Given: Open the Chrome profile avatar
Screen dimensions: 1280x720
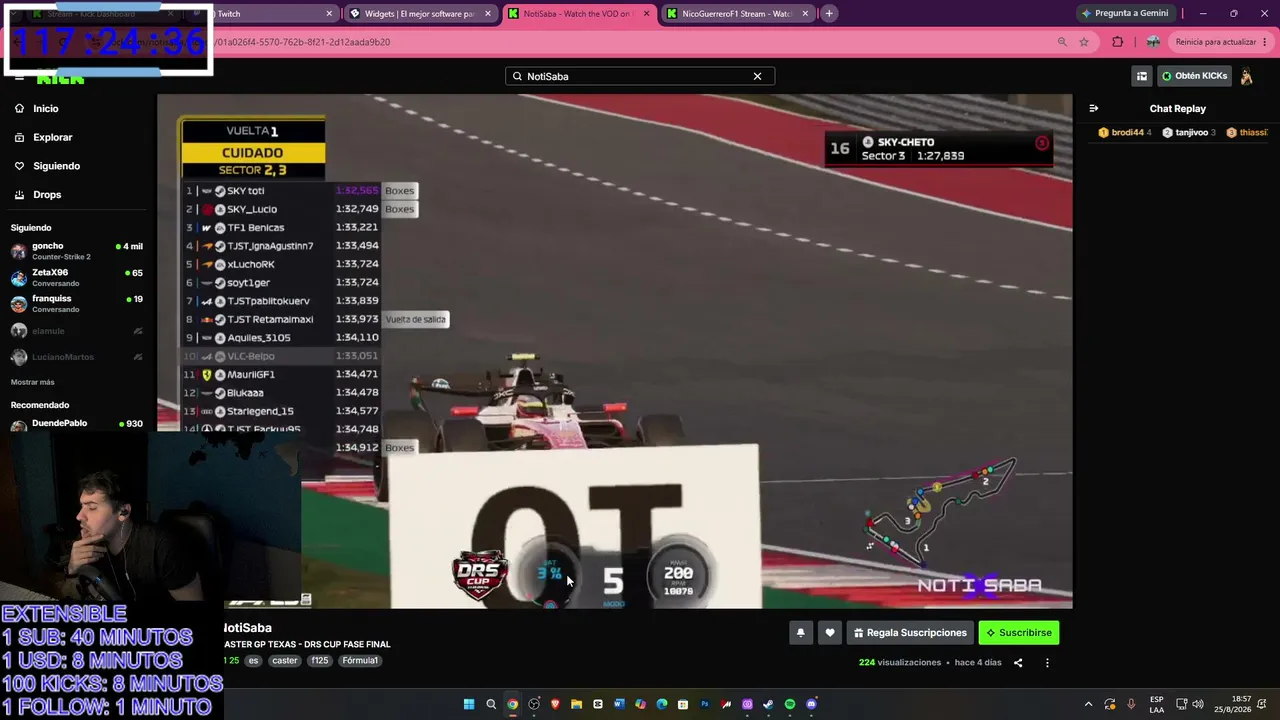Looking at the screenshot, I should click(1153, 42).
